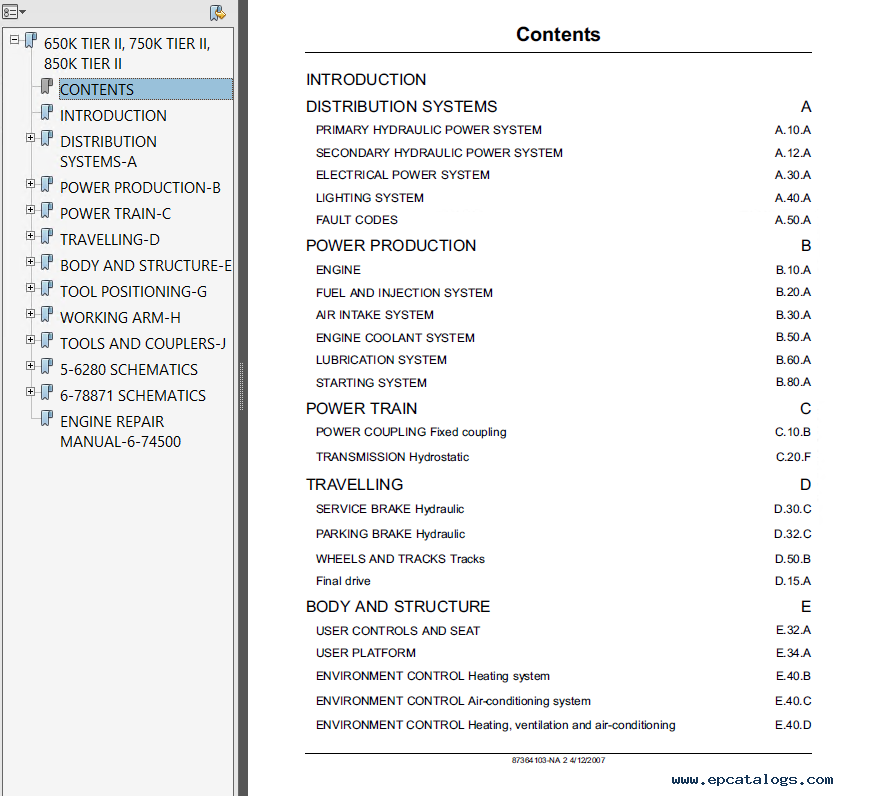
Task: Click the root 650K TIER II bookmark icon
Action: [x=31, y=41]
